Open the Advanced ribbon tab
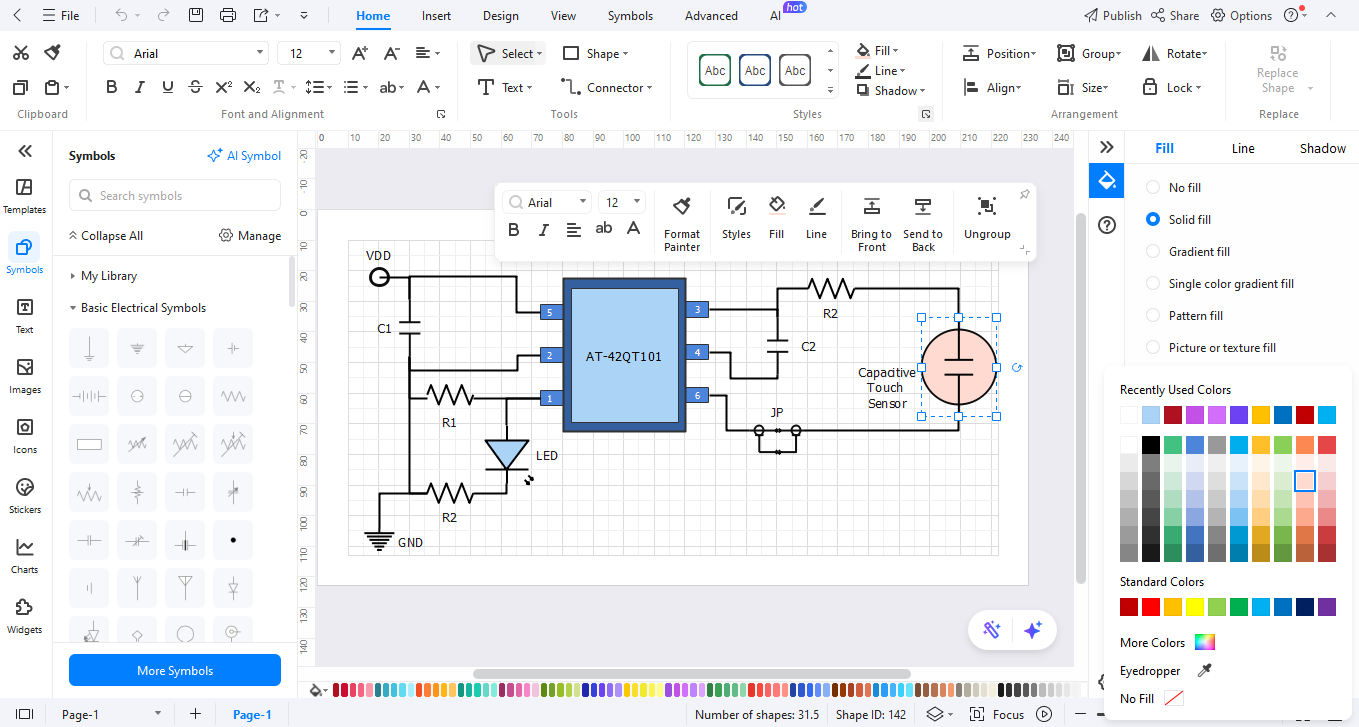The image size is (1359, 727). 711,16
